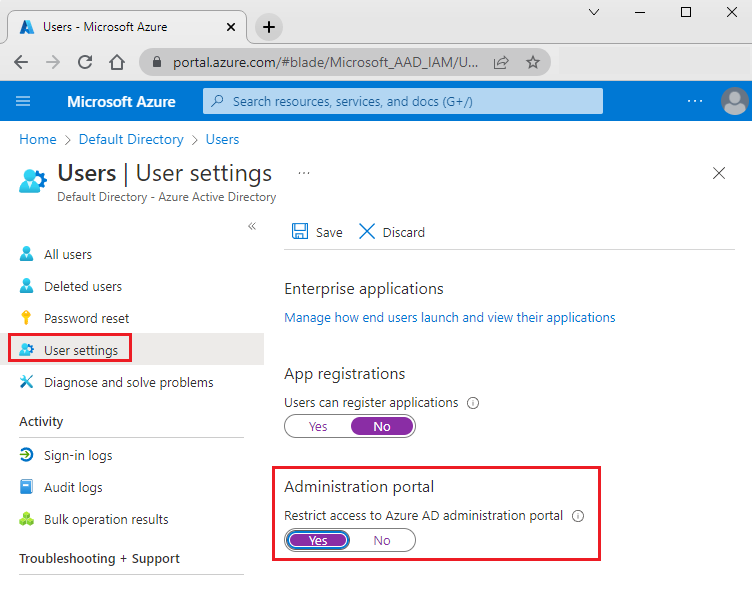752x594 pixels.
Task: Click the browser forward arrow
Action: tap(53, 62)
